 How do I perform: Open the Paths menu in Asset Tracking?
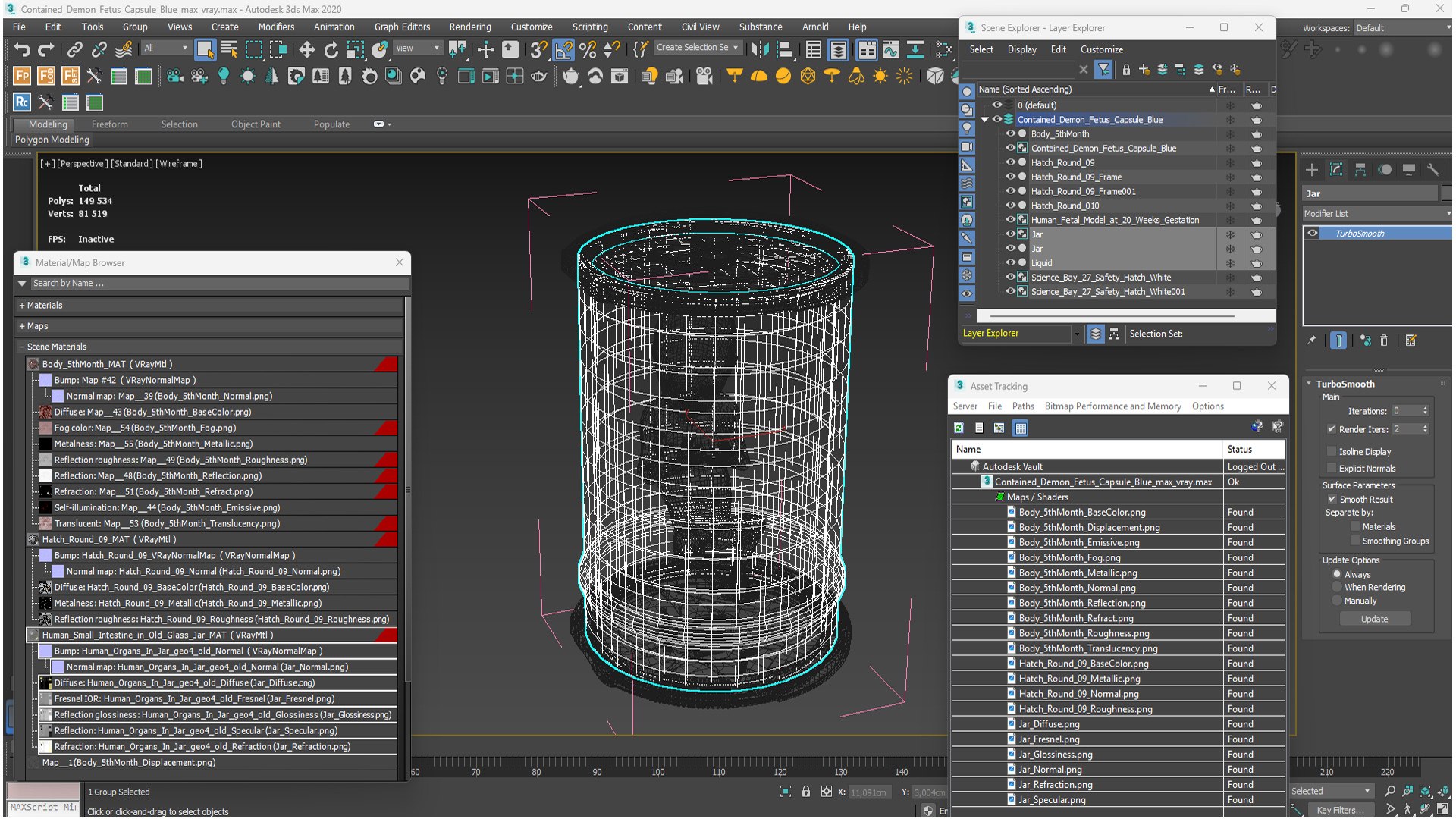point(1023,406)
